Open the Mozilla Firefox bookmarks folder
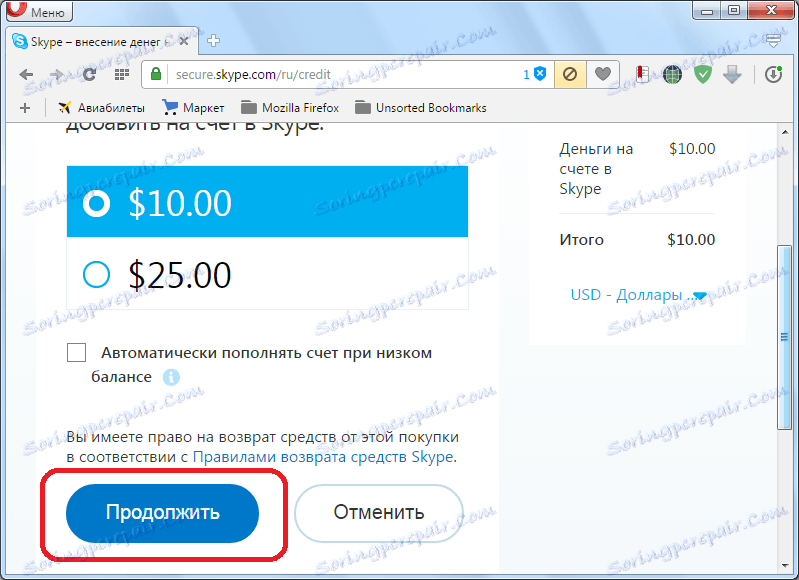799x580 pixels. [x=290, y=108]
